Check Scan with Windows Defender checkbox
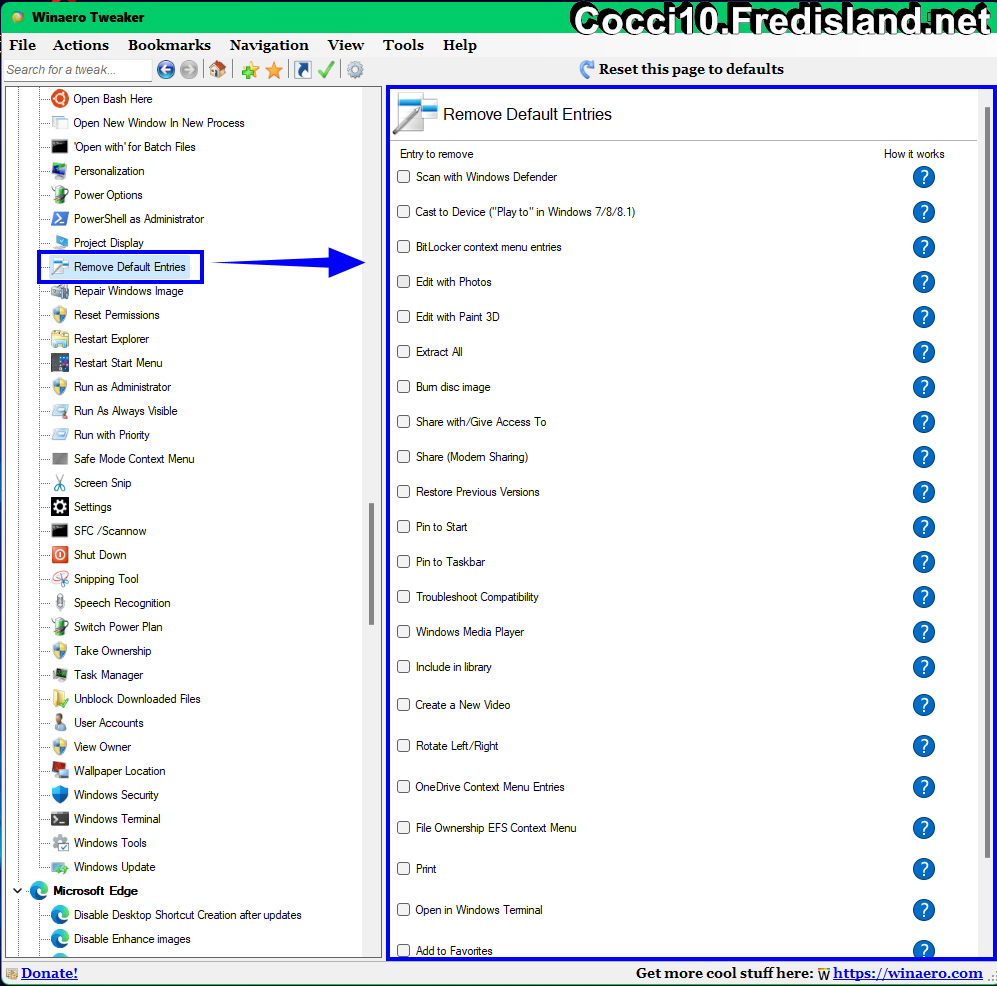Image resolution: width=997 pixels, height=986 pixels. click(x=403, y=176)
